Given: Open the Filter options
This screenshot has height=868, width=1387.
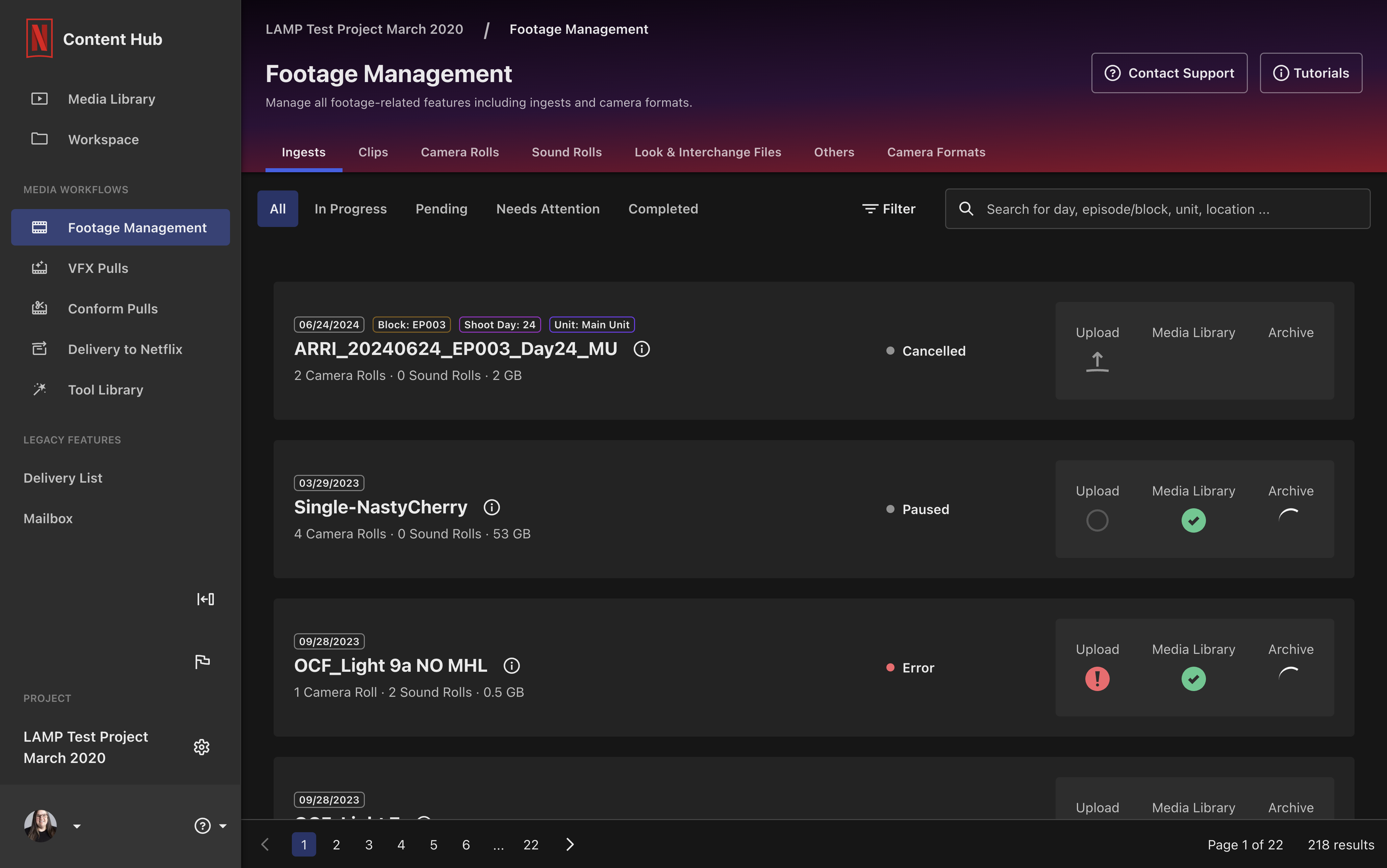Looking at the screenshot, I should [x=889, y=208].
